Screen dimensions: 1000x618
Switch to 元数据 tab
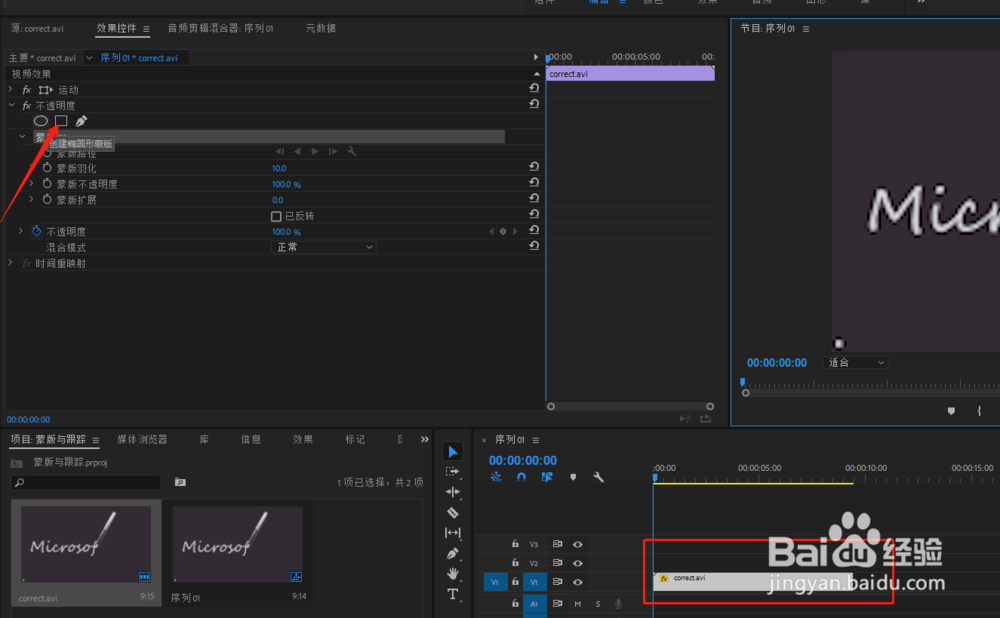(321, 28)
